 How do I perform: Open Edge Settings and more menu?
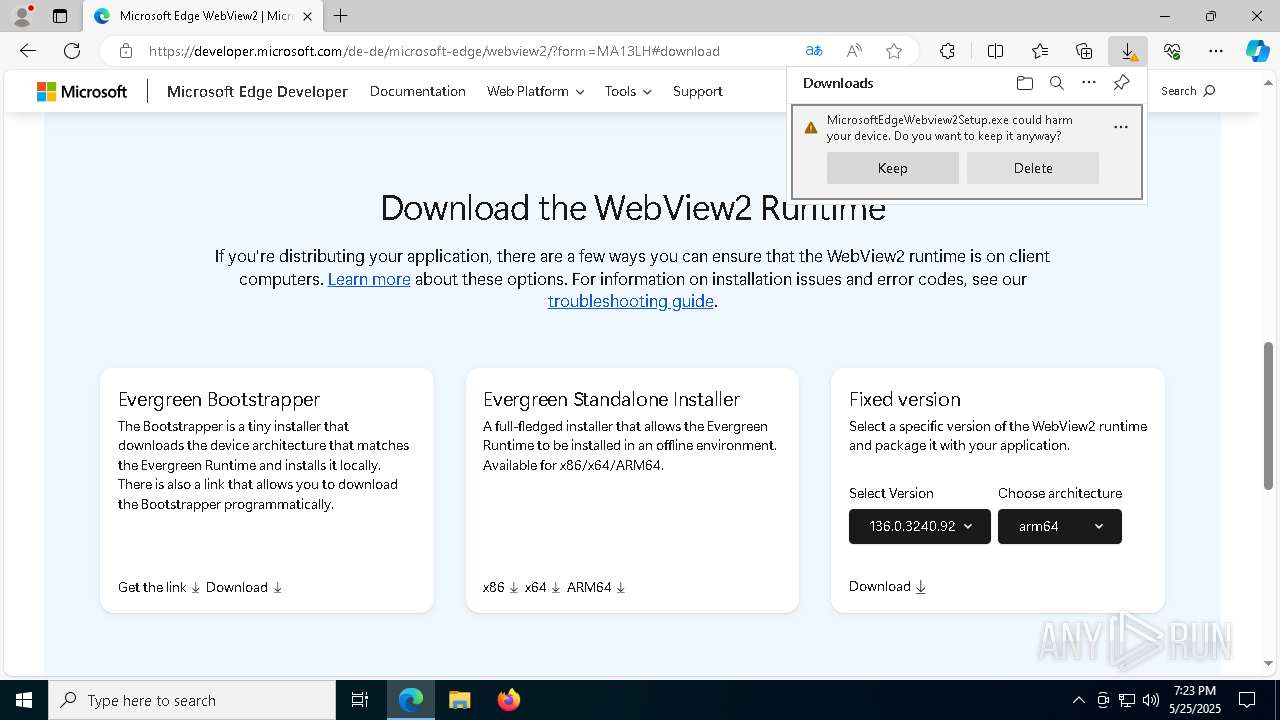click(1216, 51)
